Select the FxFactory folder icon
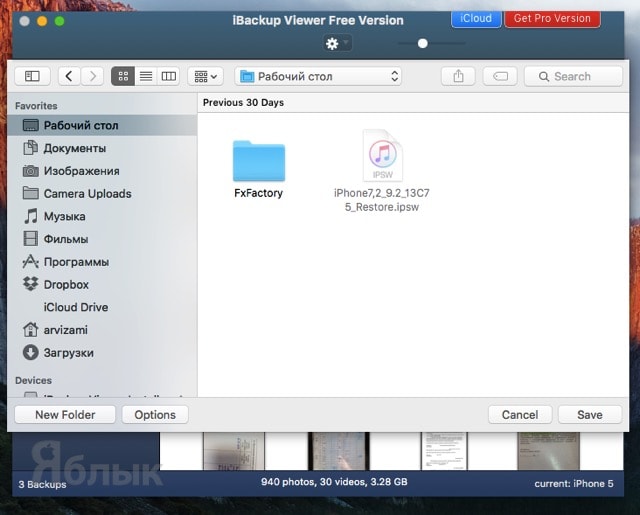Image resolution: width=640 pixels, height=515 pixels. [258, 163]
